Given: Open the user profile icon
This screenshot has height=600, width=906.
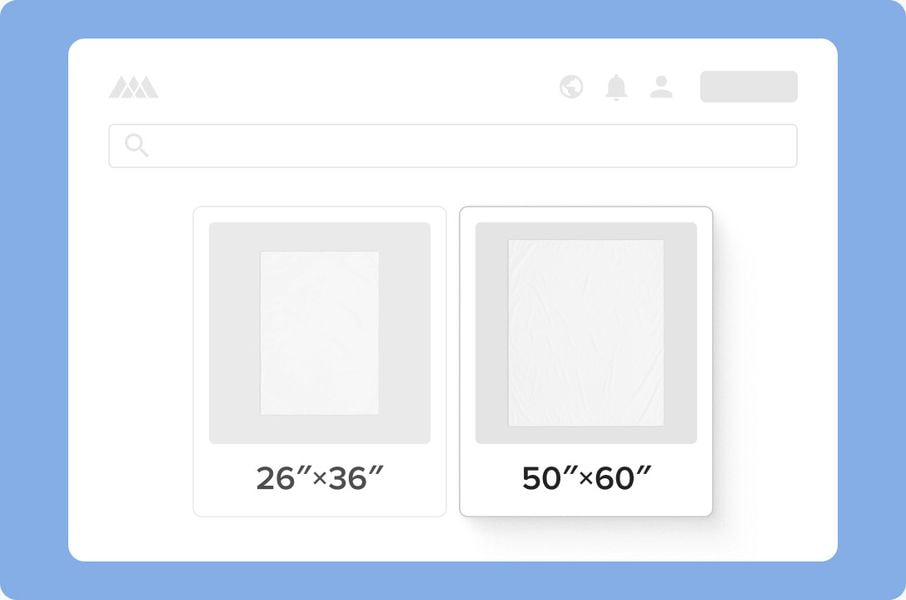Looking at the screenshot, I should (x=661, y=87).
